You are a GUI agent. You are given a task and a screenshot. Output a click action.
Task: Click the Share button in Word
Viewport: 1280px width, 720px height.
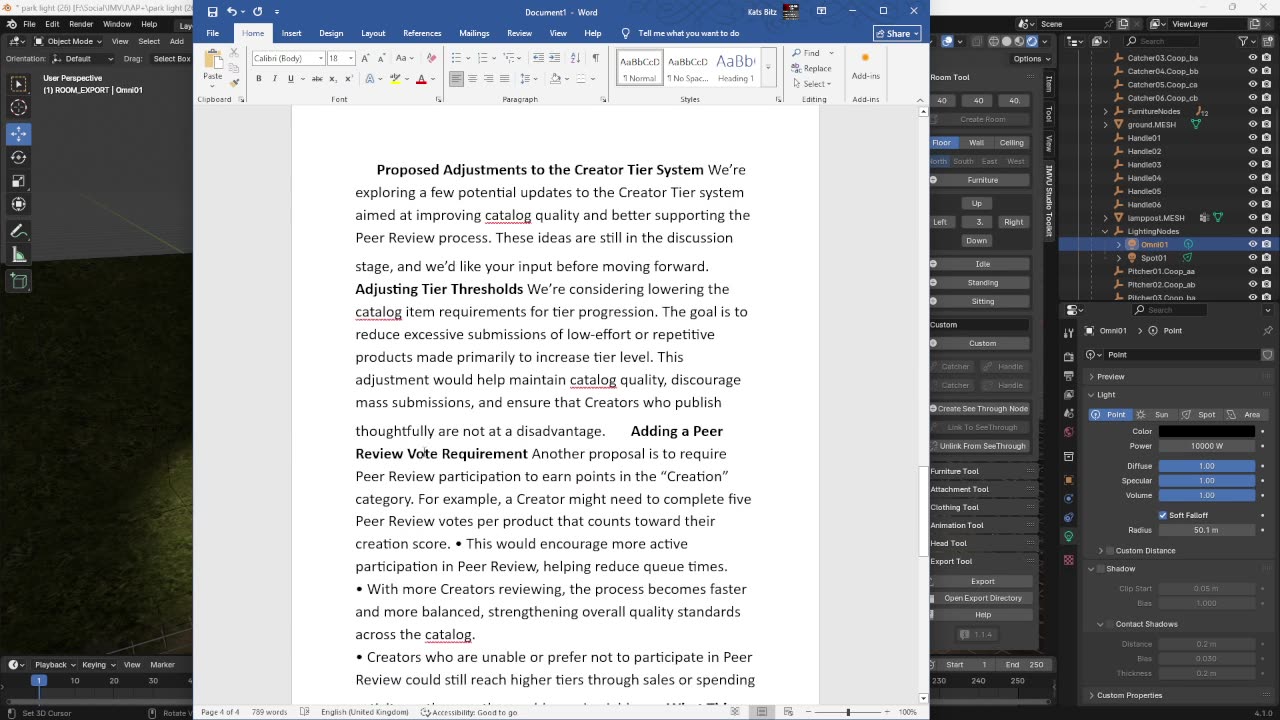coord(897,34)
